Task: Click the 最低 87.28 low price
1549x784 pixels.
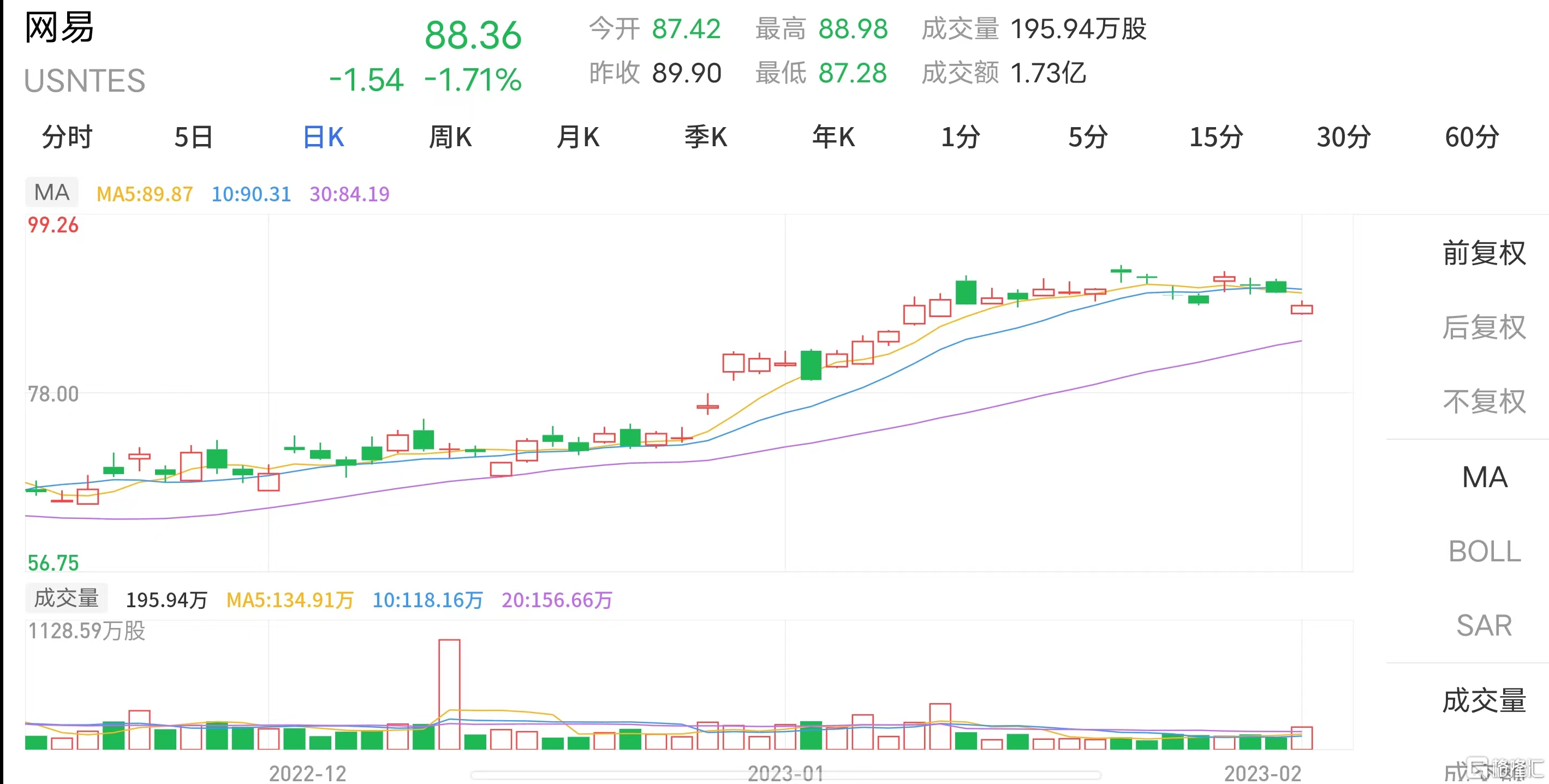Action: [821, 73]
